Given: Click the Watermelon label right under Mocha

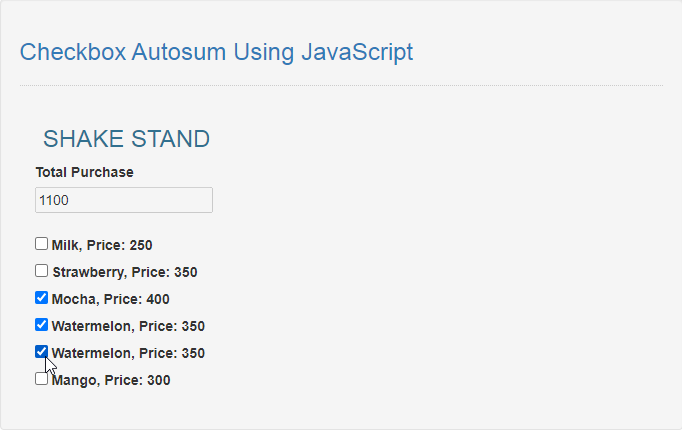Looking at the screenshot, I should click(128, 326).
